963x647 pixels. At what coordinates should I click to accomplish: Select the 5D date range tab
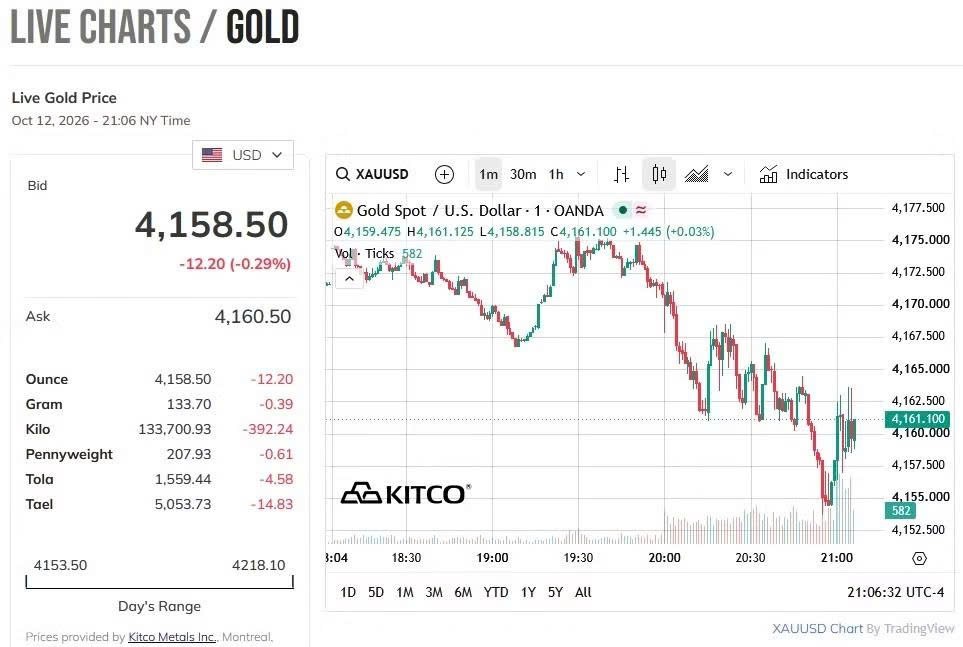click(x=376, y=592)
